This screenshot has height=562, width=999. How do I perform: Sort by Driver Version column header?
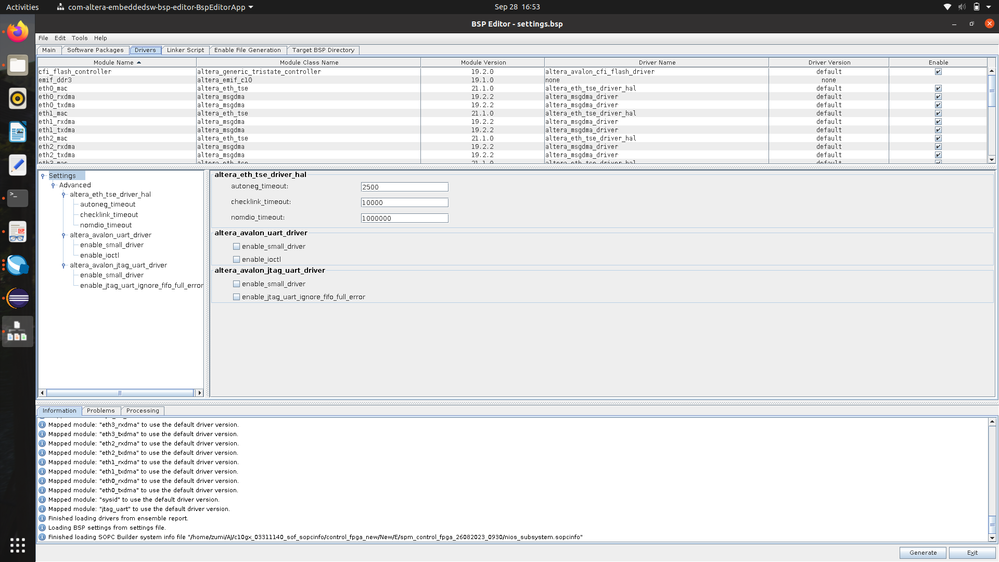[829, 62]
